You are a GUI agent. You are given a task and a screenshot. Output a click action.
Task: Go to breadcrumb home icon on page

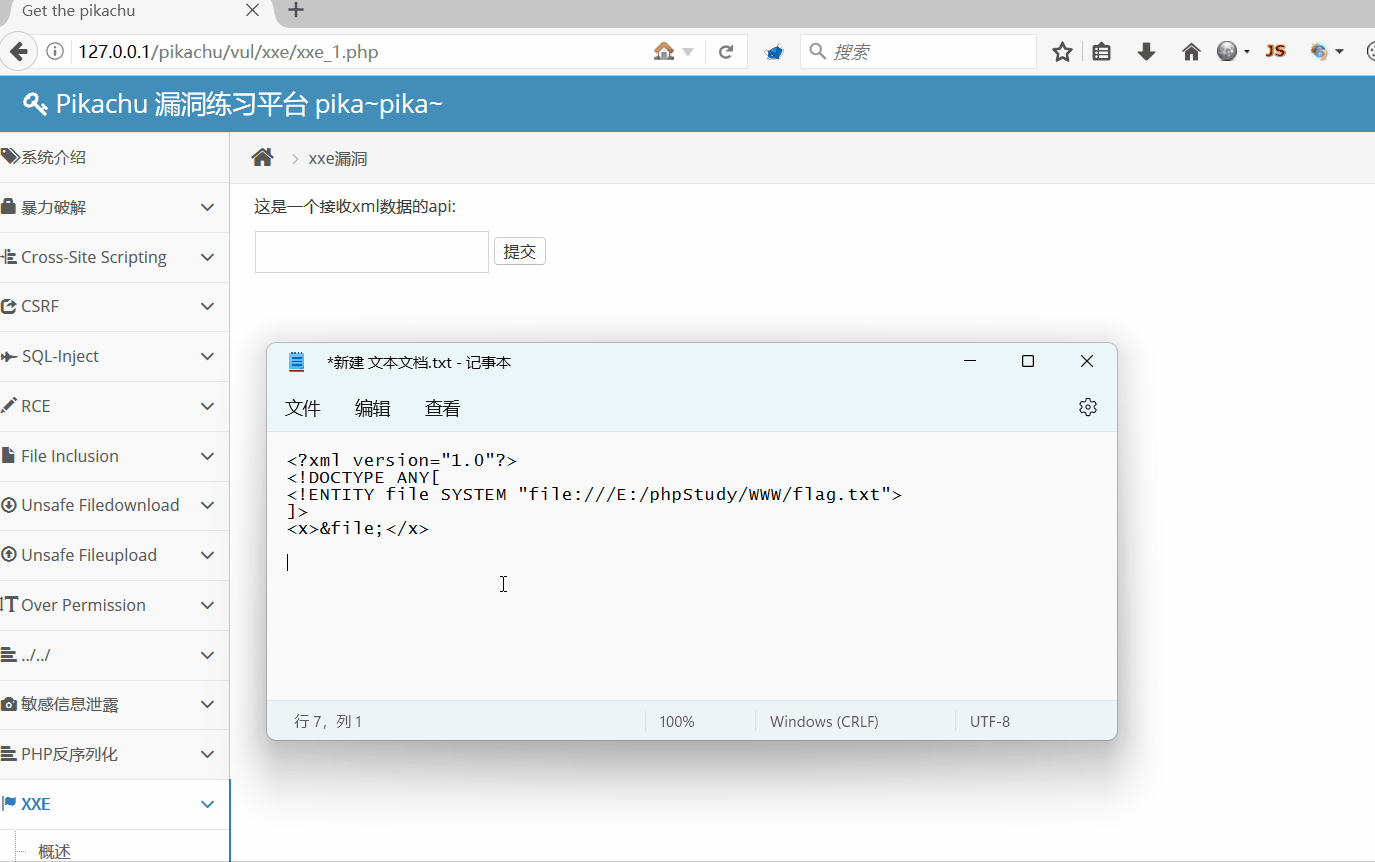[262, 158]
